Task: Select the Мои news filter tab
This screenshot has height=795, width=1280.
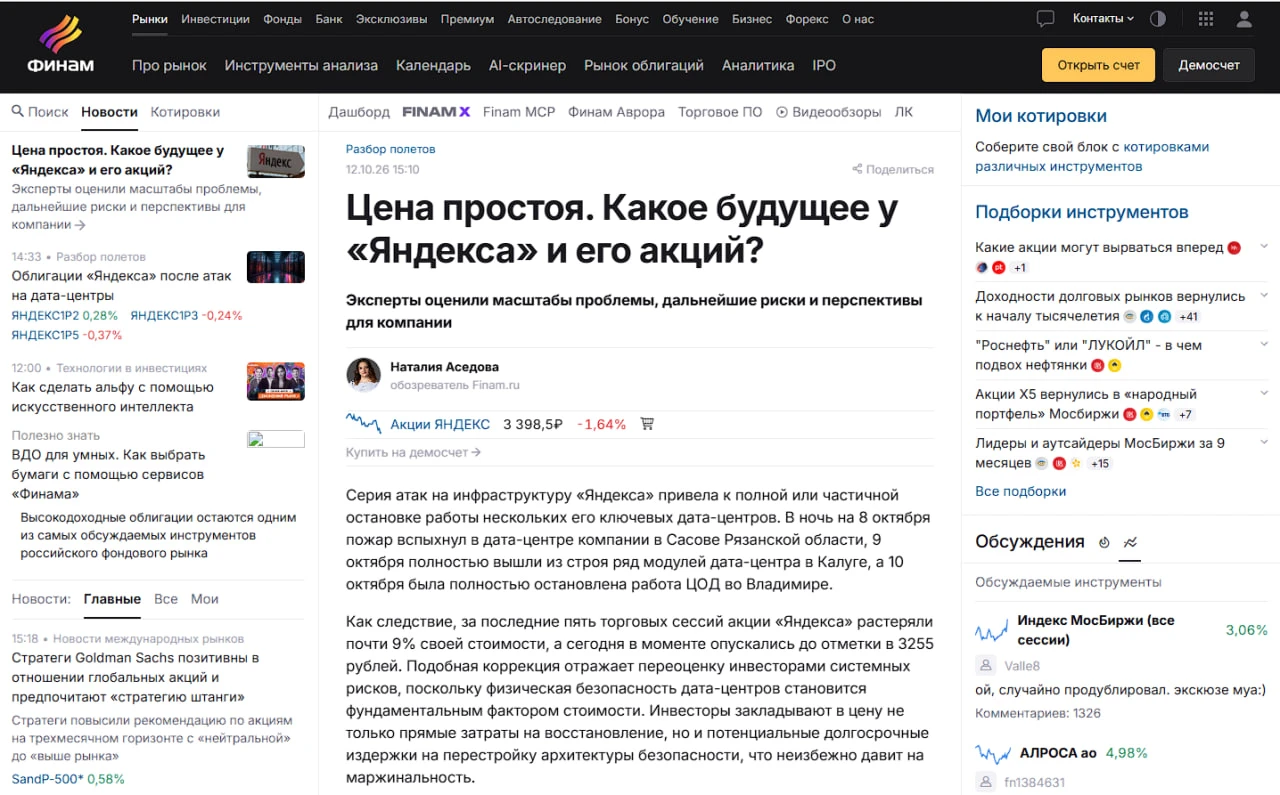Action: pyautogui.click(x=204, y=599)
